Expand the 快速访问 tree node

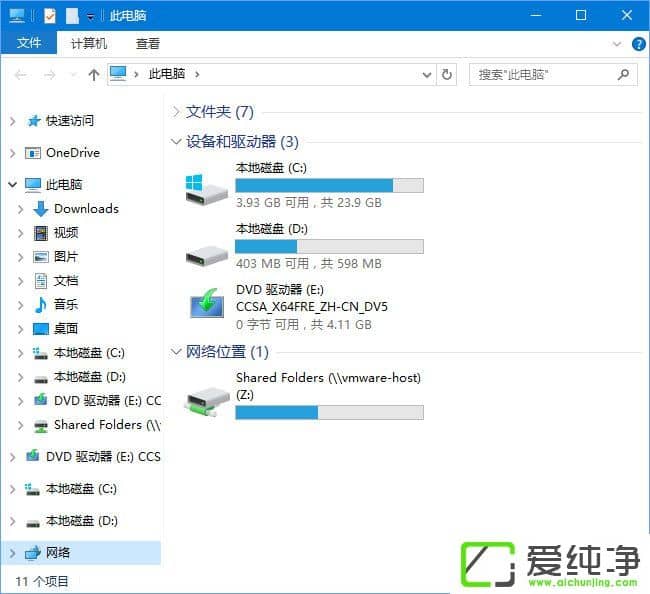[13, 121]
